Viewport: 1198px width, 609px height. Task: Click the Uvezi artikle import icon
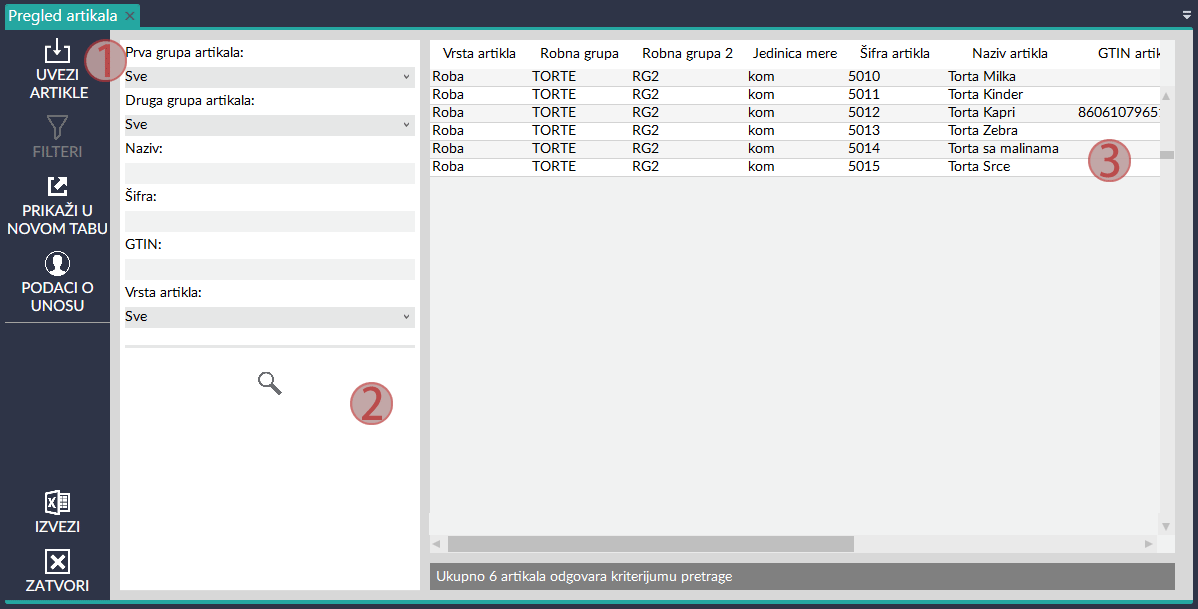tap(57, 52)
